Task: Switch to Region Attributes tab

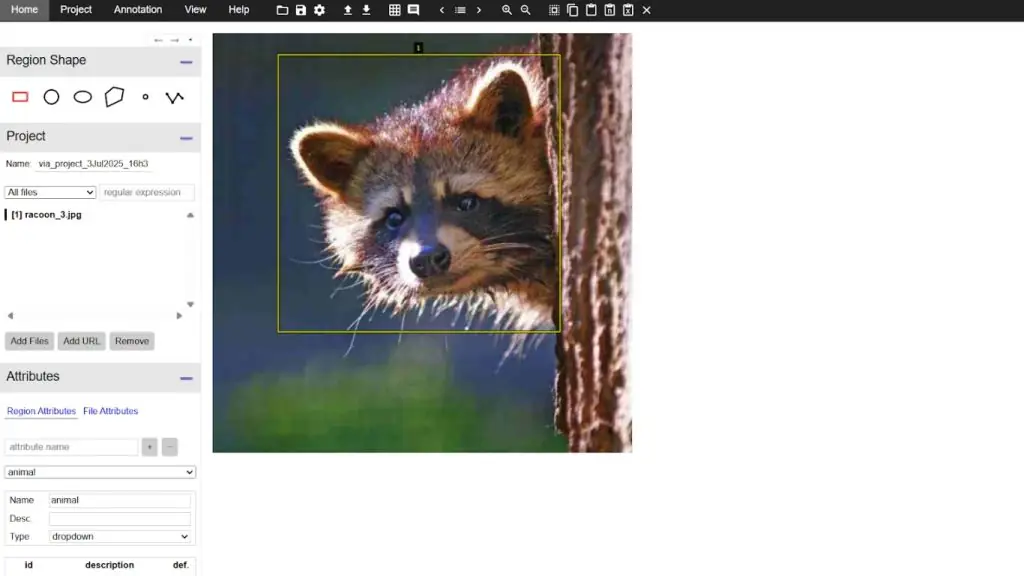Action: point(41,411)
